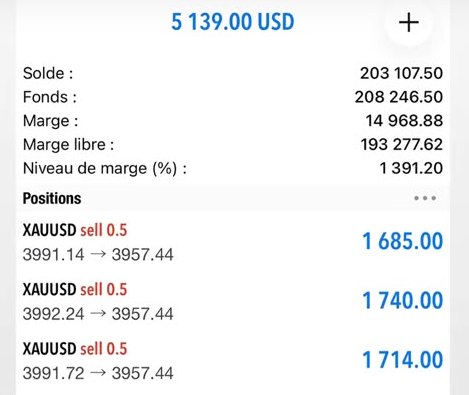
Task: Tap the Marge row label
Action: click(50, 121)
